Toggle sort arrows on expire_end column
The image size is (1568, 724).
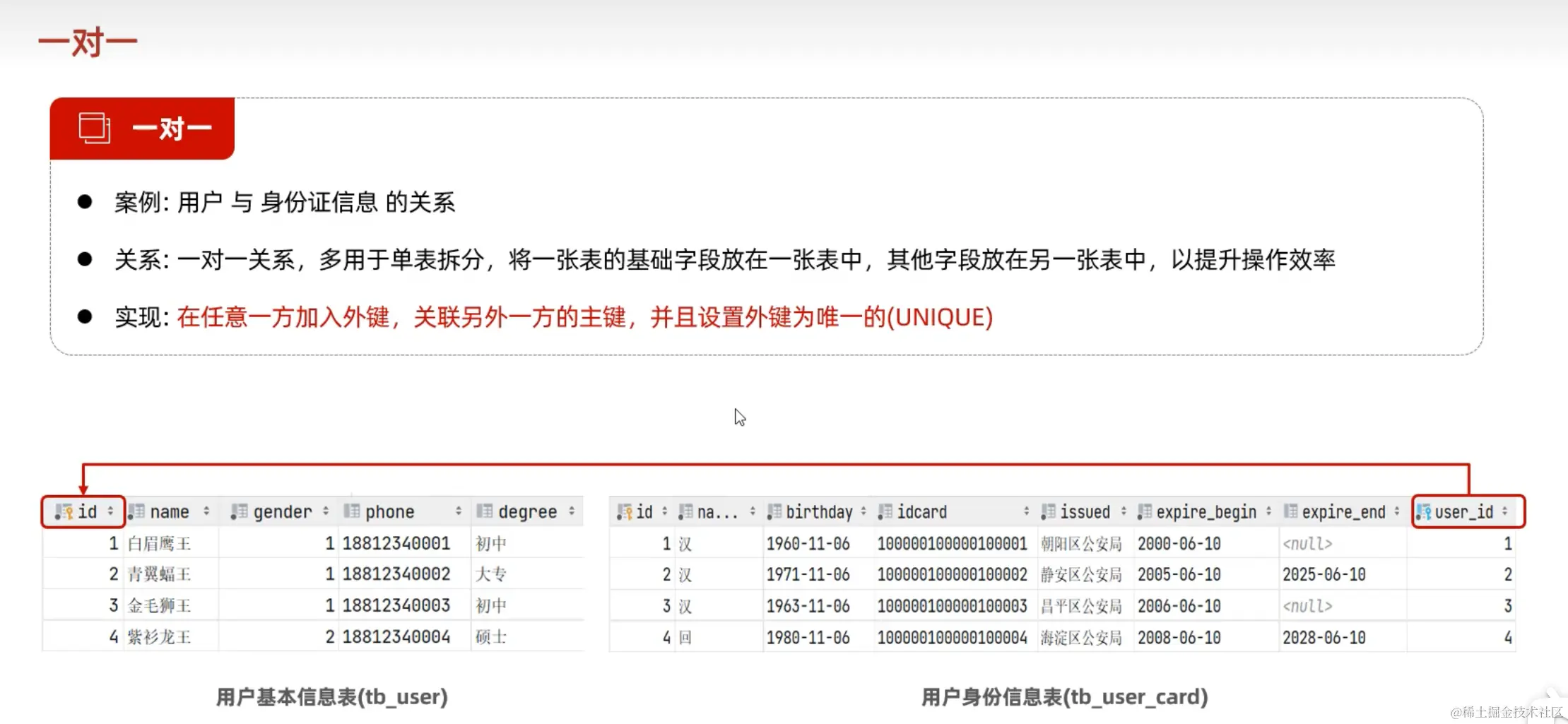[1397, 511]
